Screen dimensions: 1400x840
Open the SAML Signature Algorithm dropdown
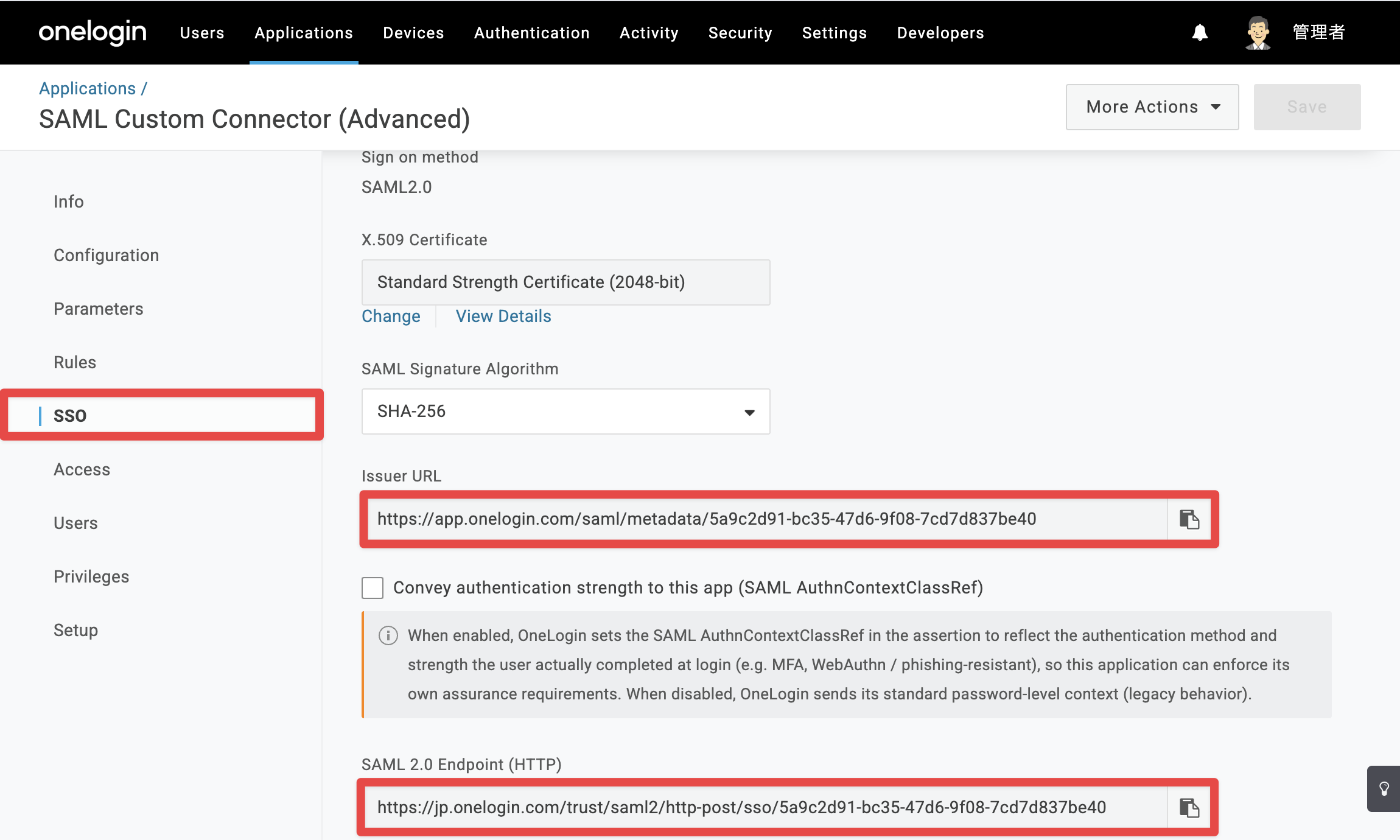coord(566,411)
